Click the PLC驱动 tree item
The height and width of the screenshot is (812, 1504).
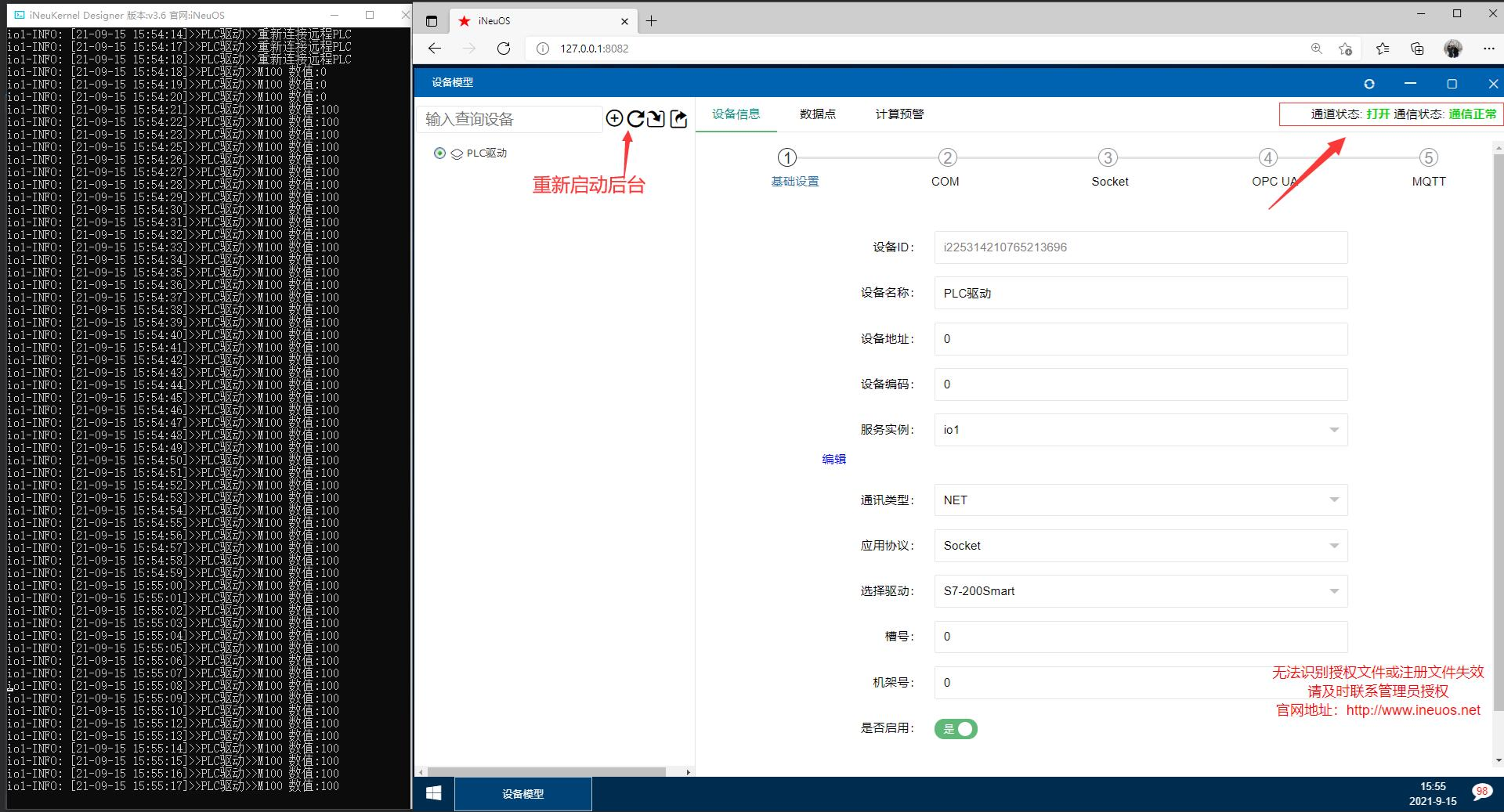486,153
